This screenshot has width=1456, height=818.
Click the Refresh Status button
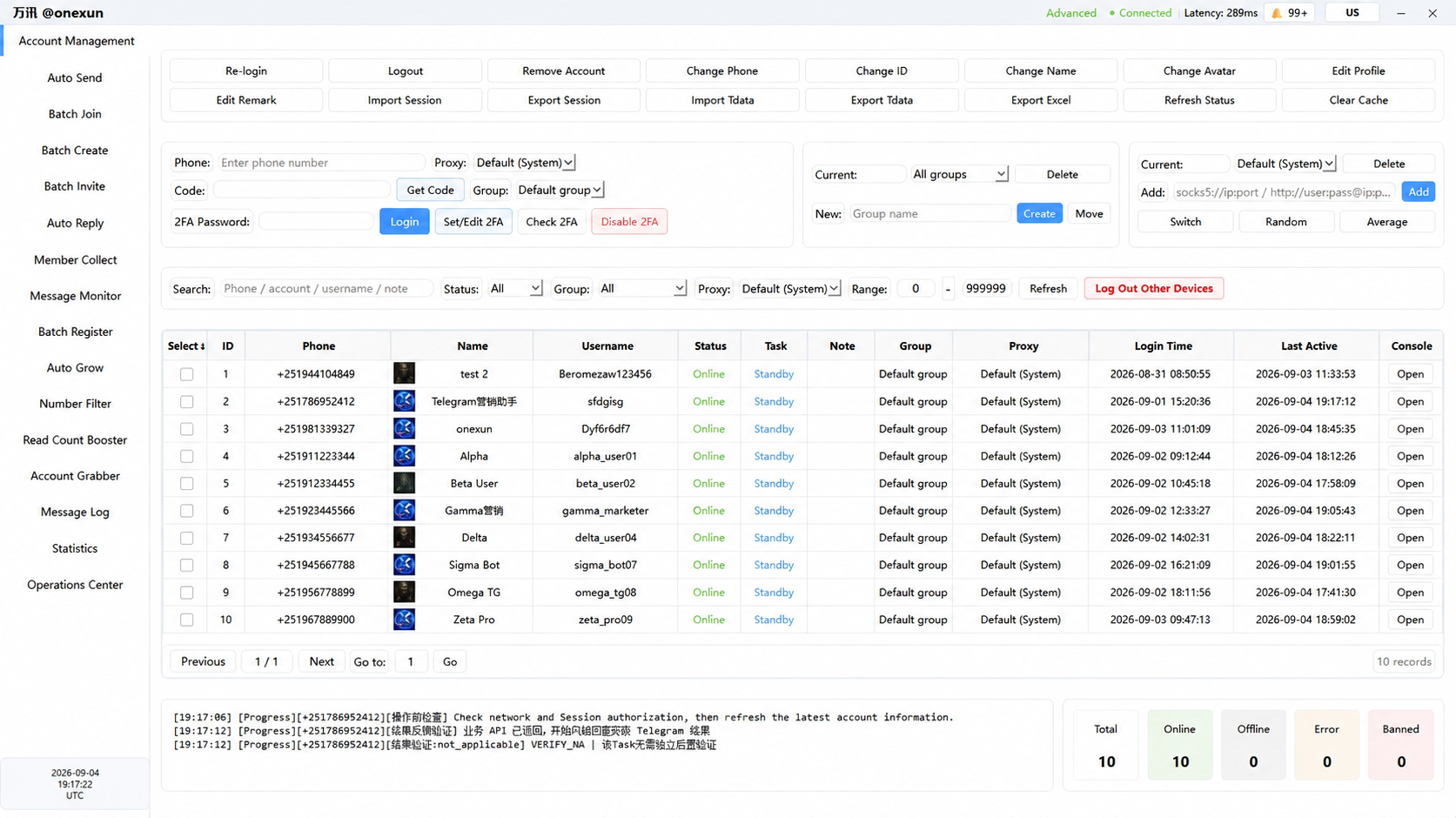click(x=1199, y=100)
